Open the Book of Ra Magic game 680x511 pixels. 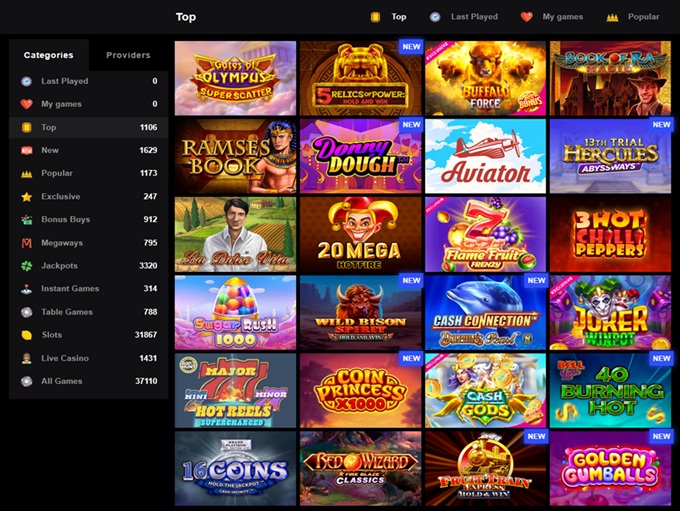610,79
